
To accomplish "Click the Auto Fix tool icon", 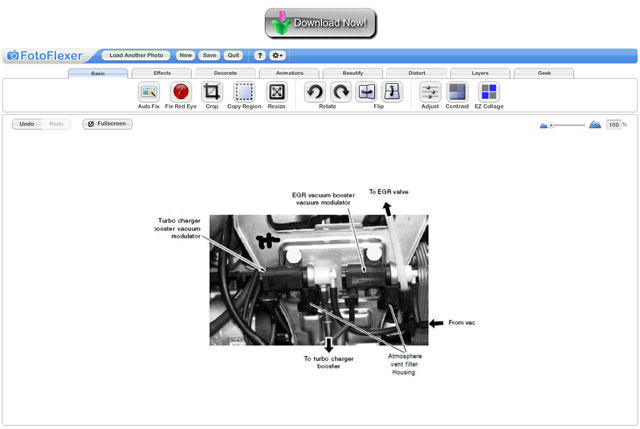I will [149, 92].
